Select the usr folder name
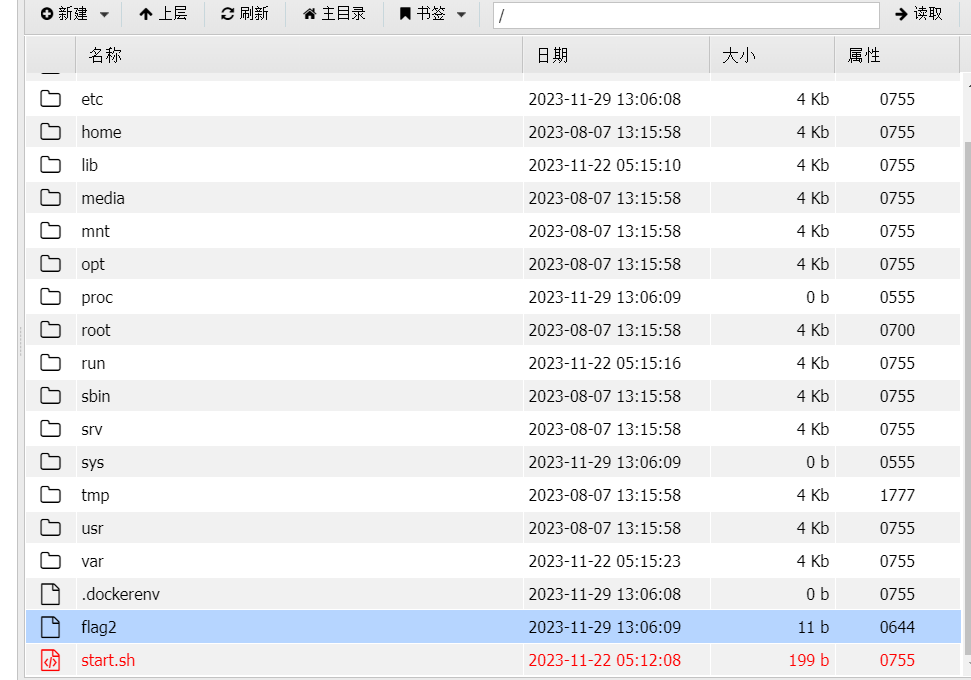971x680 pixels. pyautogui.click(x=92, y=528)
